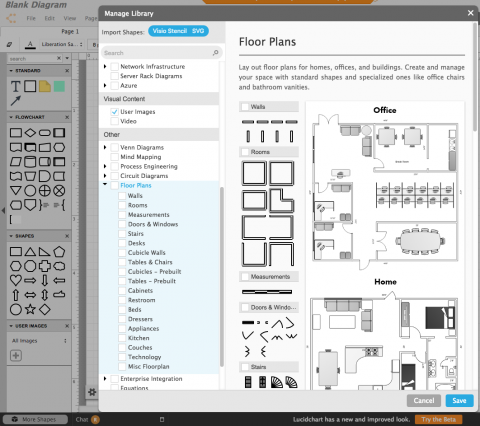Check the Network Infrastructure checkbox
This screenshot has width=480, height=426.
coord(114,66)
